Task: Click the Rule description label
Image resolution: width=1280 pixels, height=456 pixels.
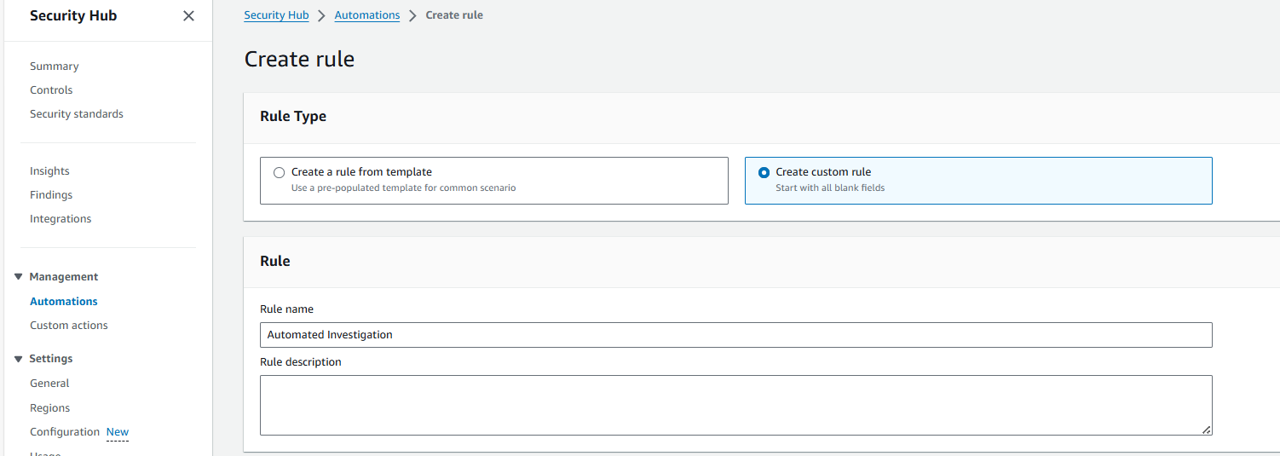Action: click(x=301, y=362)
